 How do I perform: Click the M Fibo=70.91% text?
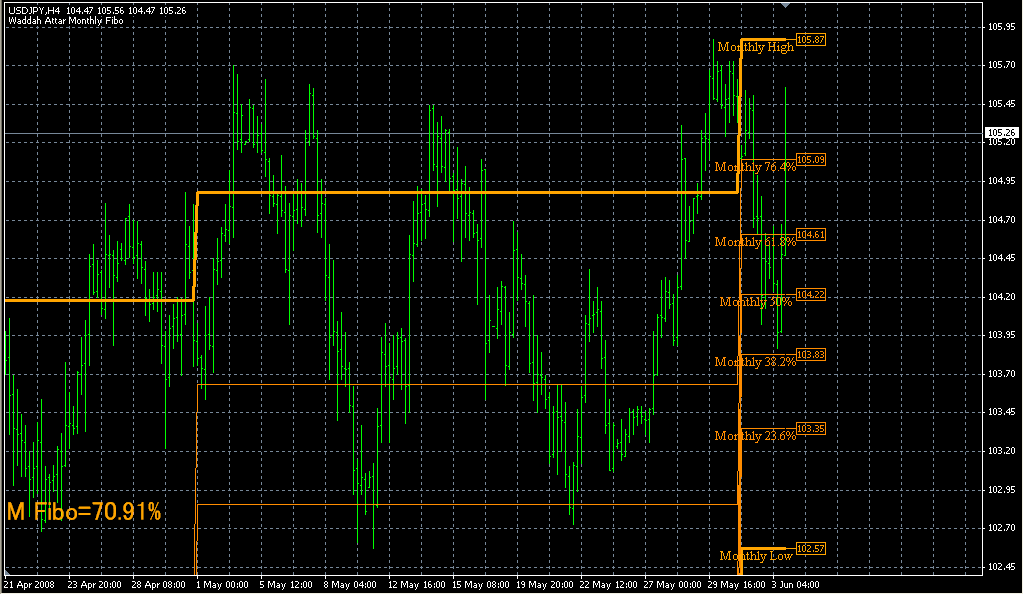click(x=84, y=512)
